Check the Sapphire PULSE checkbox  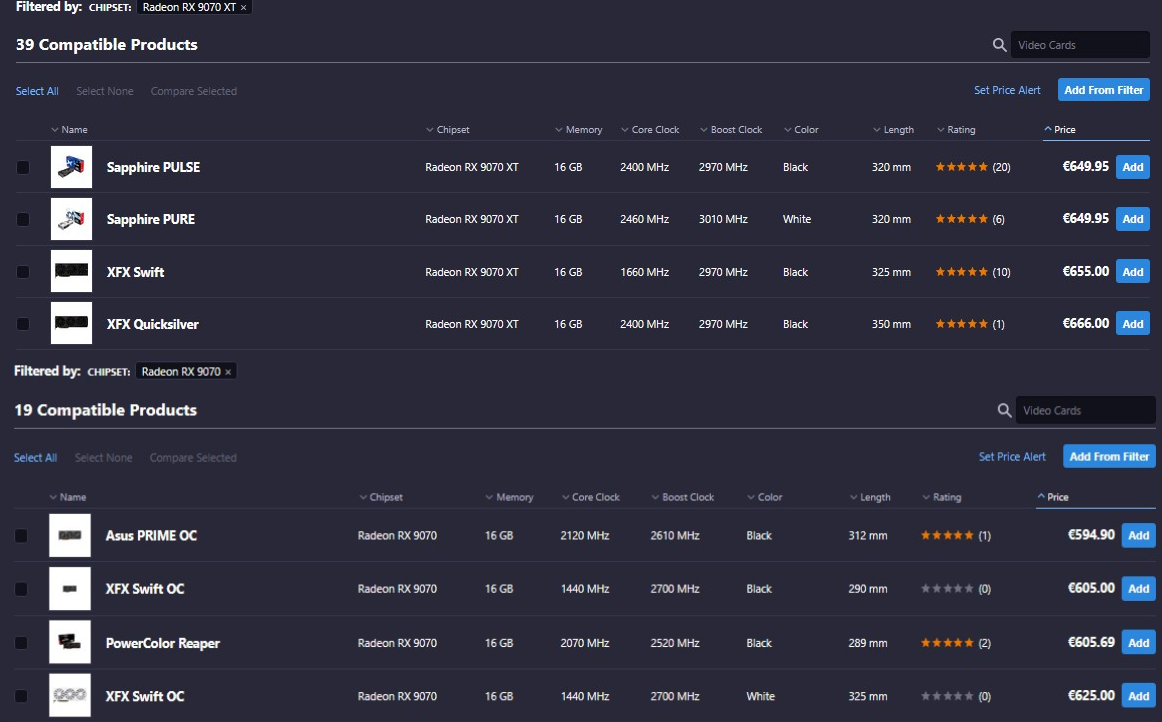(23, 168)
